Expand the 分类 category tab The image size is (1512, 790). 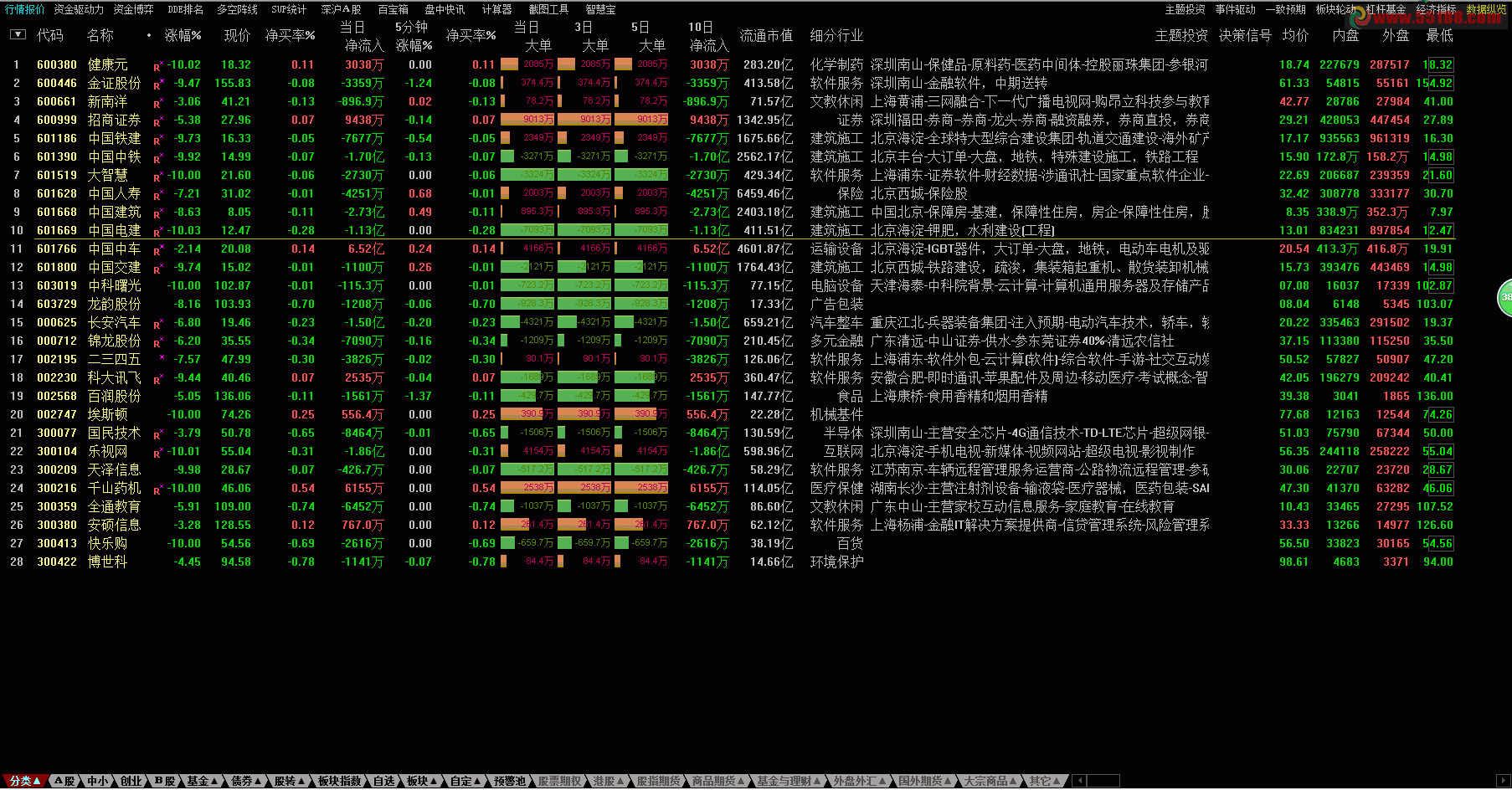coord(25,781)
